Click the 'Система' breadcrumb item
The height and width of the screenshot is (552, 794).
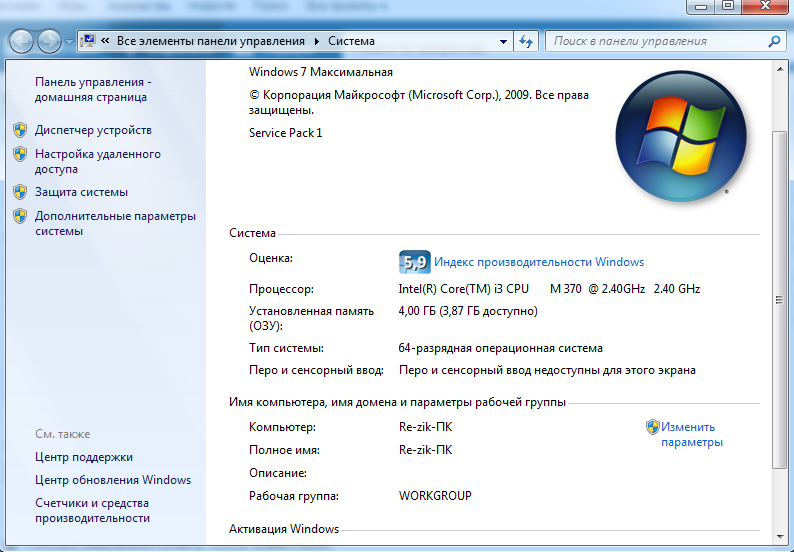(x=351, y=41)
